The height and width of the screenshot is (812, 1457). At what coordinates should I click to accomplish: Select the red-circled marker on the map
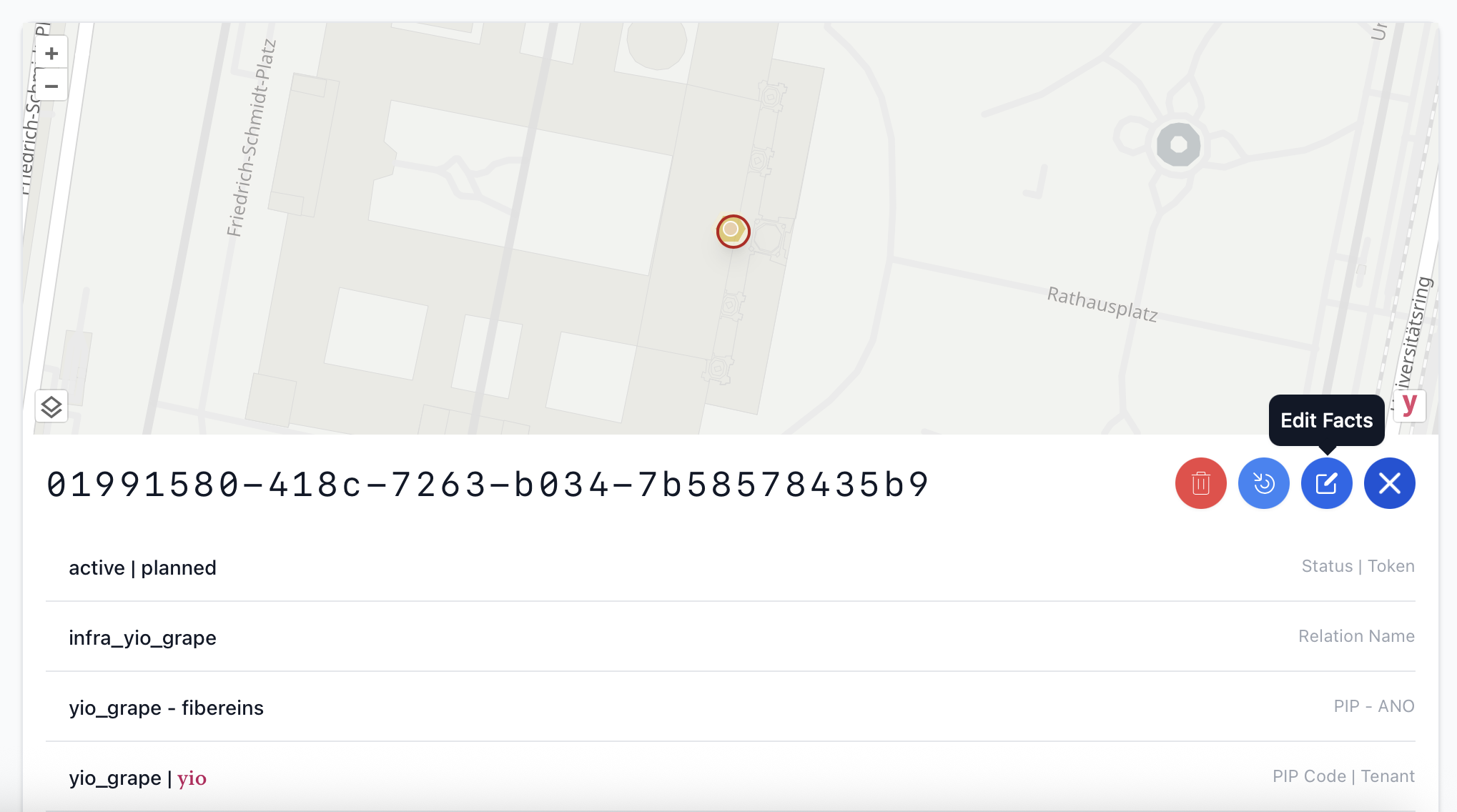click(x=732, y=231)
